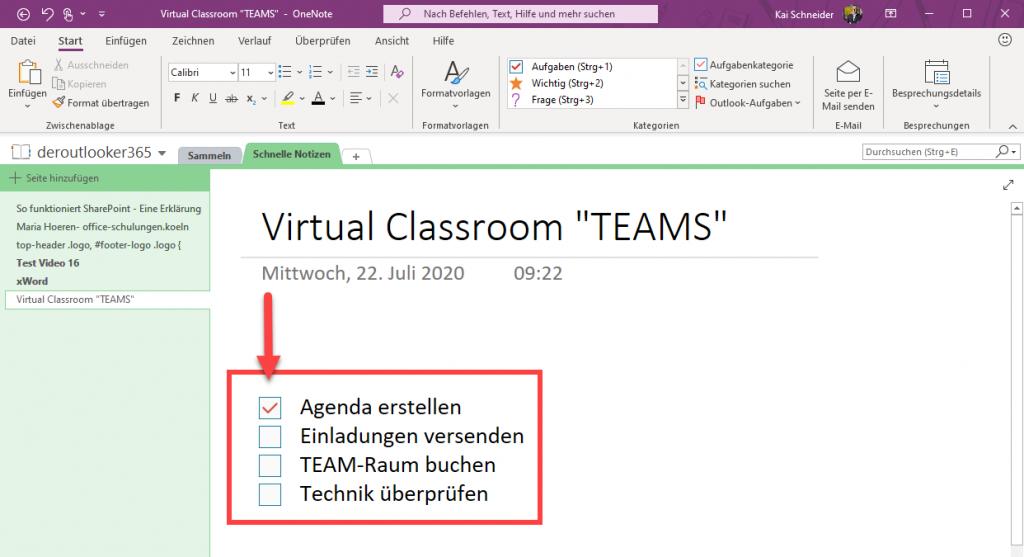The height and width of the screenshot is (557, 1024).
Task: Add a new section with plus tab
Action: tap(356, 156)
